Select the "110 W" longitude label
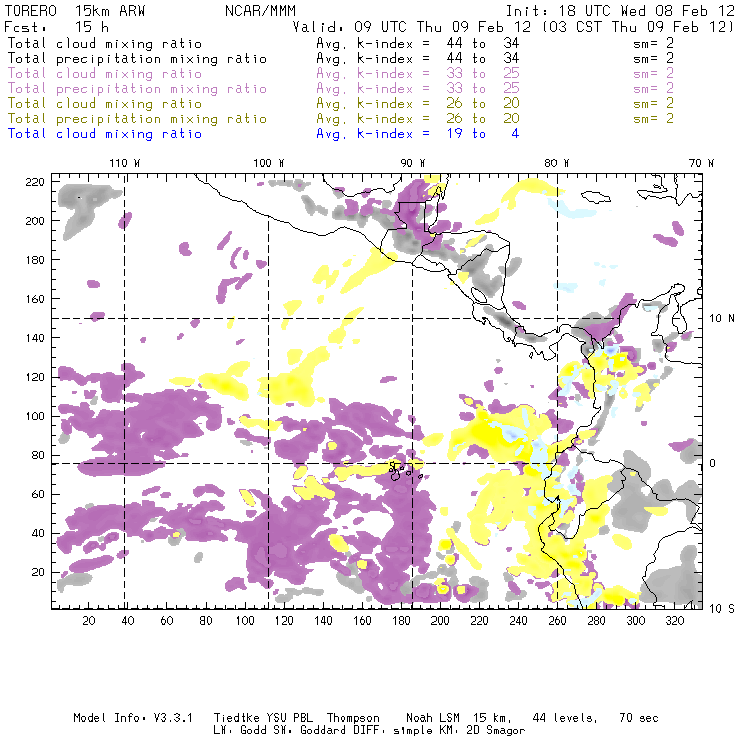This screenshot has width=740, height=740. [125, 163]
